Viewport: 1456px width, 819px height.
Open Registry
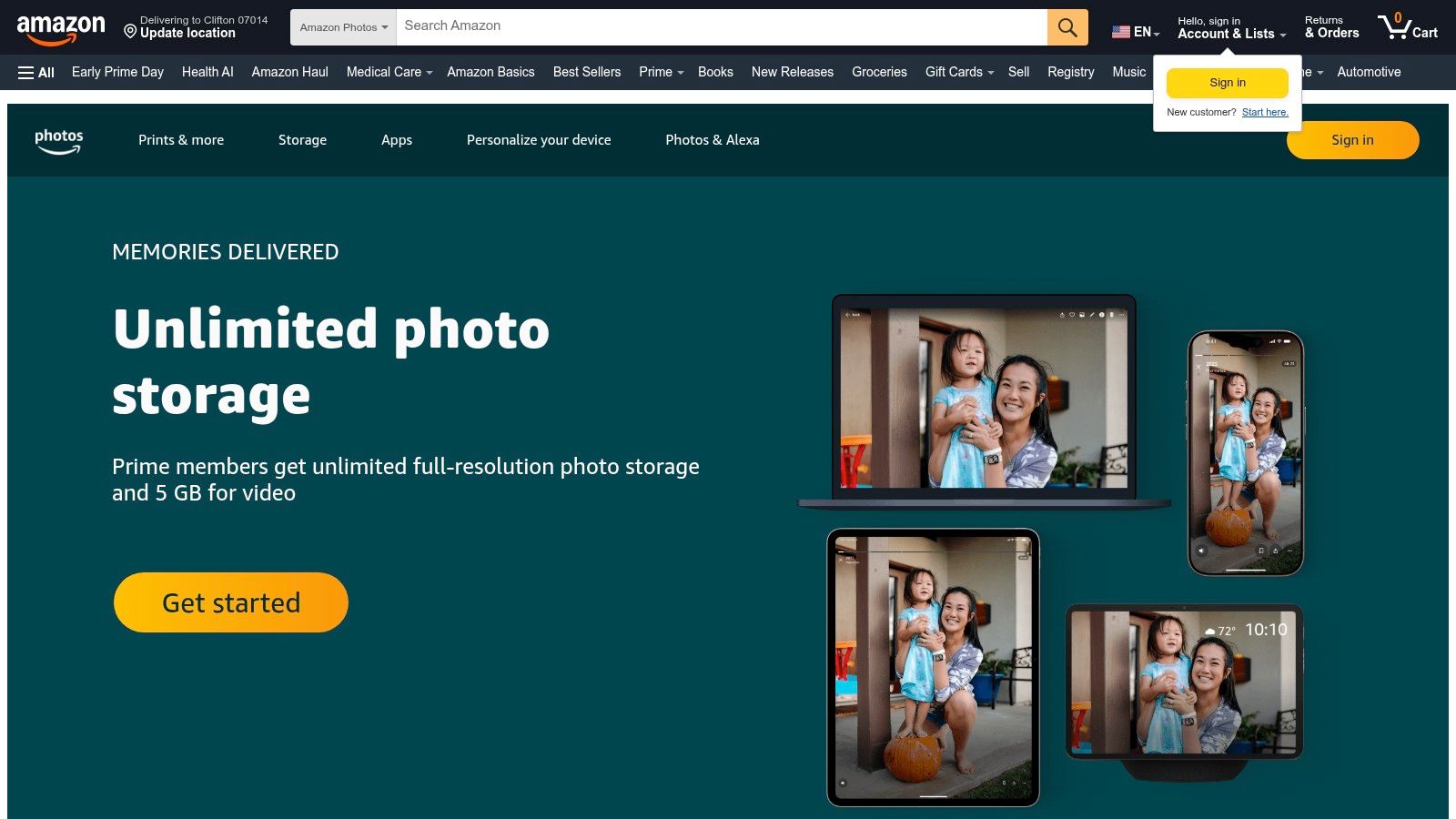pos(1070,72)
